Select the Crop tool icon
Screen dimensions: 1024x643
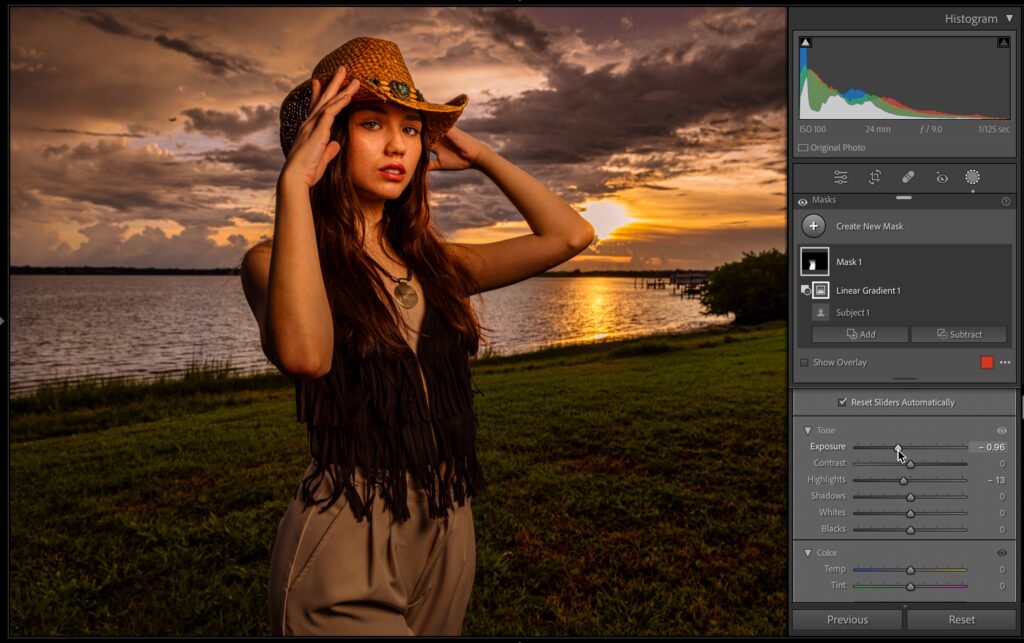click(874, 177)
